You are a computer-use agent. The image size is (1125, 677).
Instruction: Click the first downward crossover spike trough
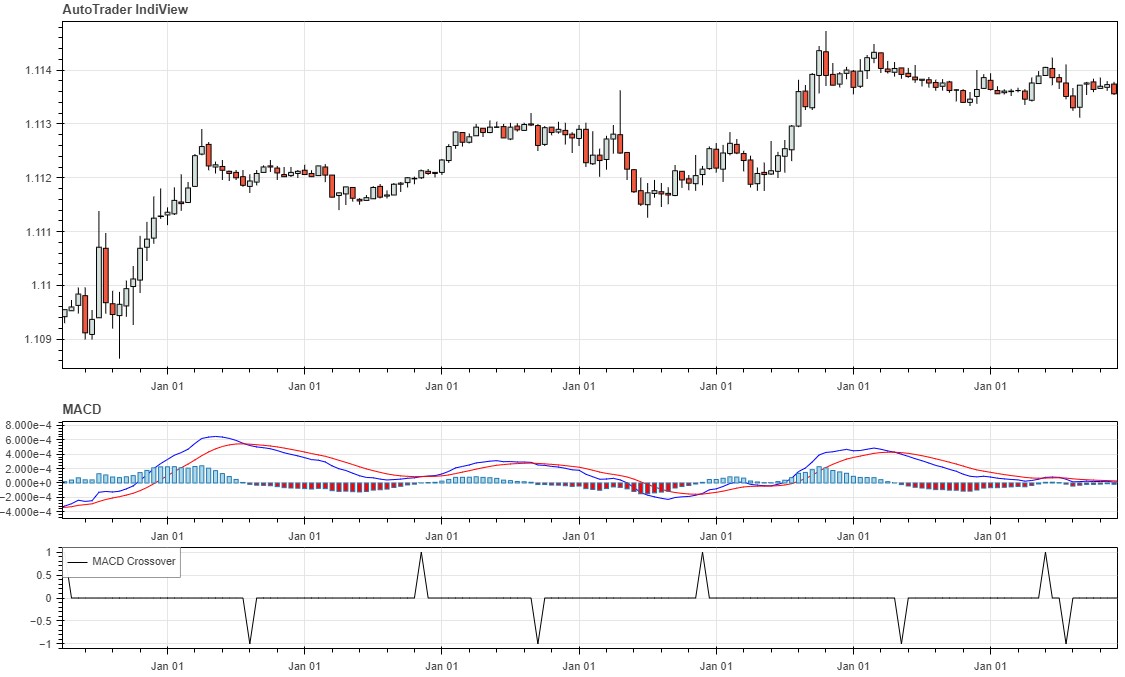[x=250, y=643]
